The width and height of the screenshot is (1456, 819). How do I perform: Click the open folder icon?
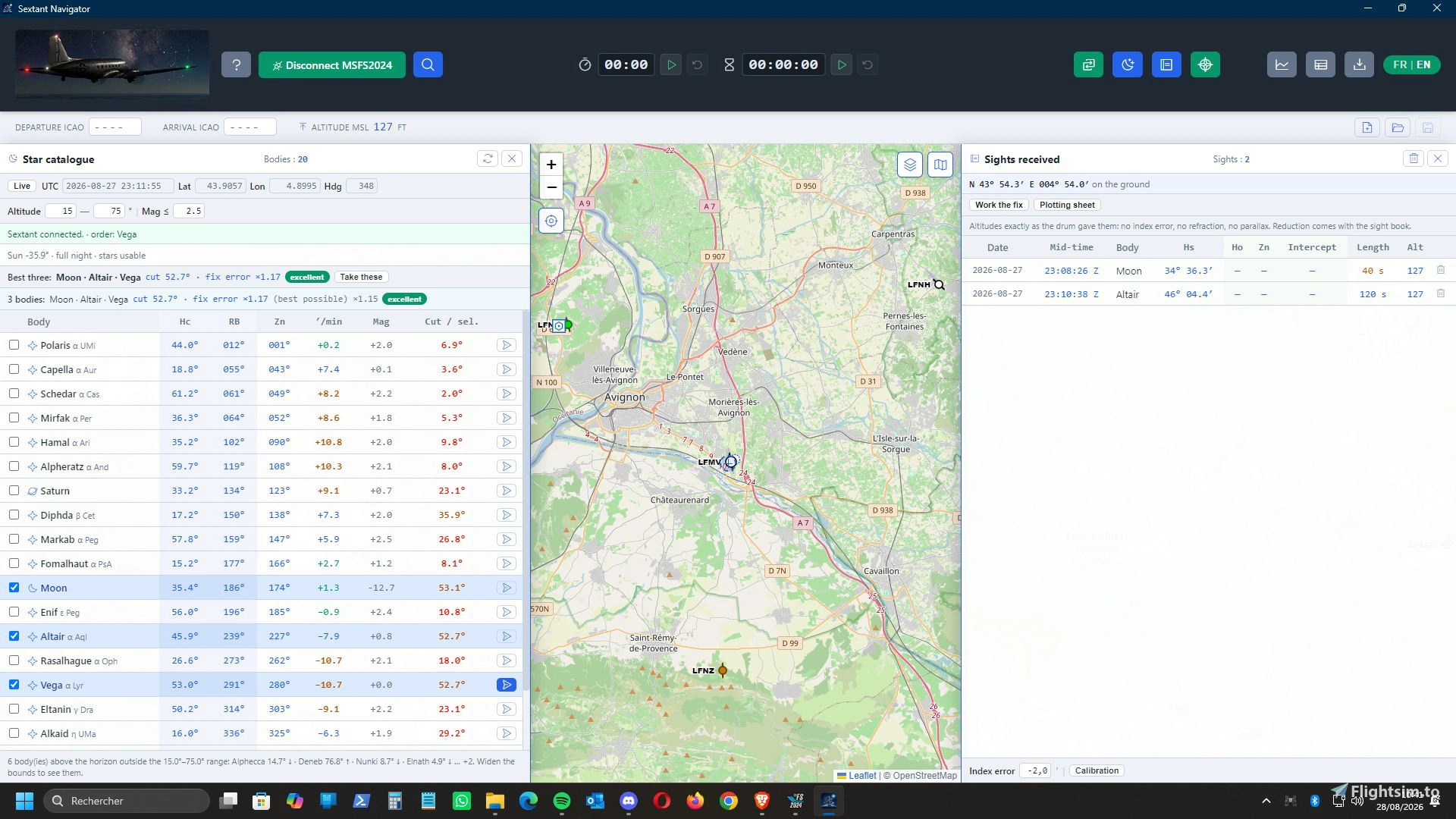[x=1398, y=127]
